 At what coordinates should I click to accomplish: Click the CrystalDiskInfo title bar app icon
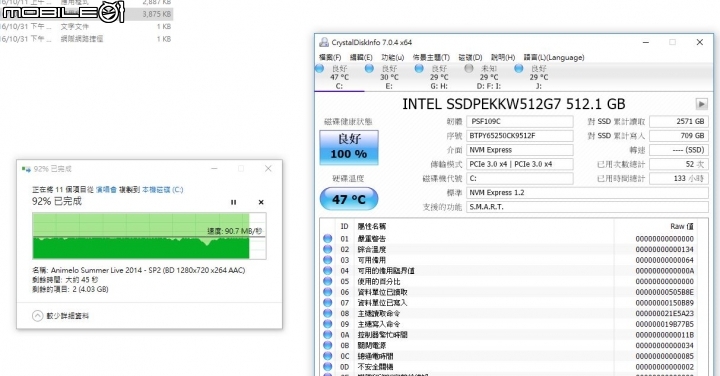pos(324,42)
